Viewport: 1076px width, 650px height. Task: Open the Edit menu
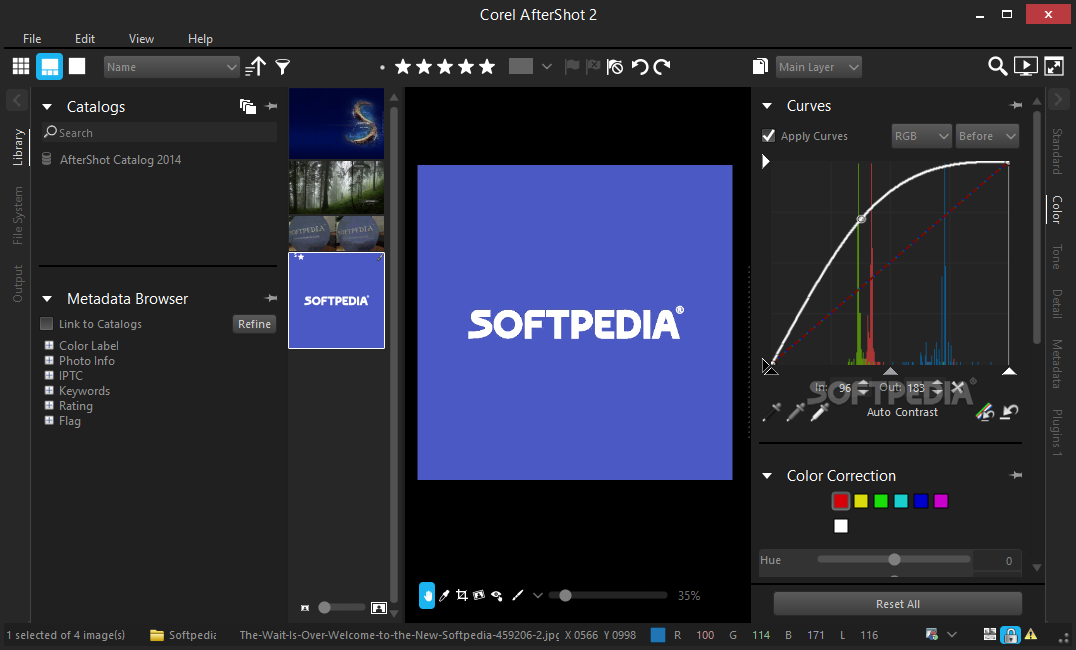pyautogui.click(x=85, y=38)
